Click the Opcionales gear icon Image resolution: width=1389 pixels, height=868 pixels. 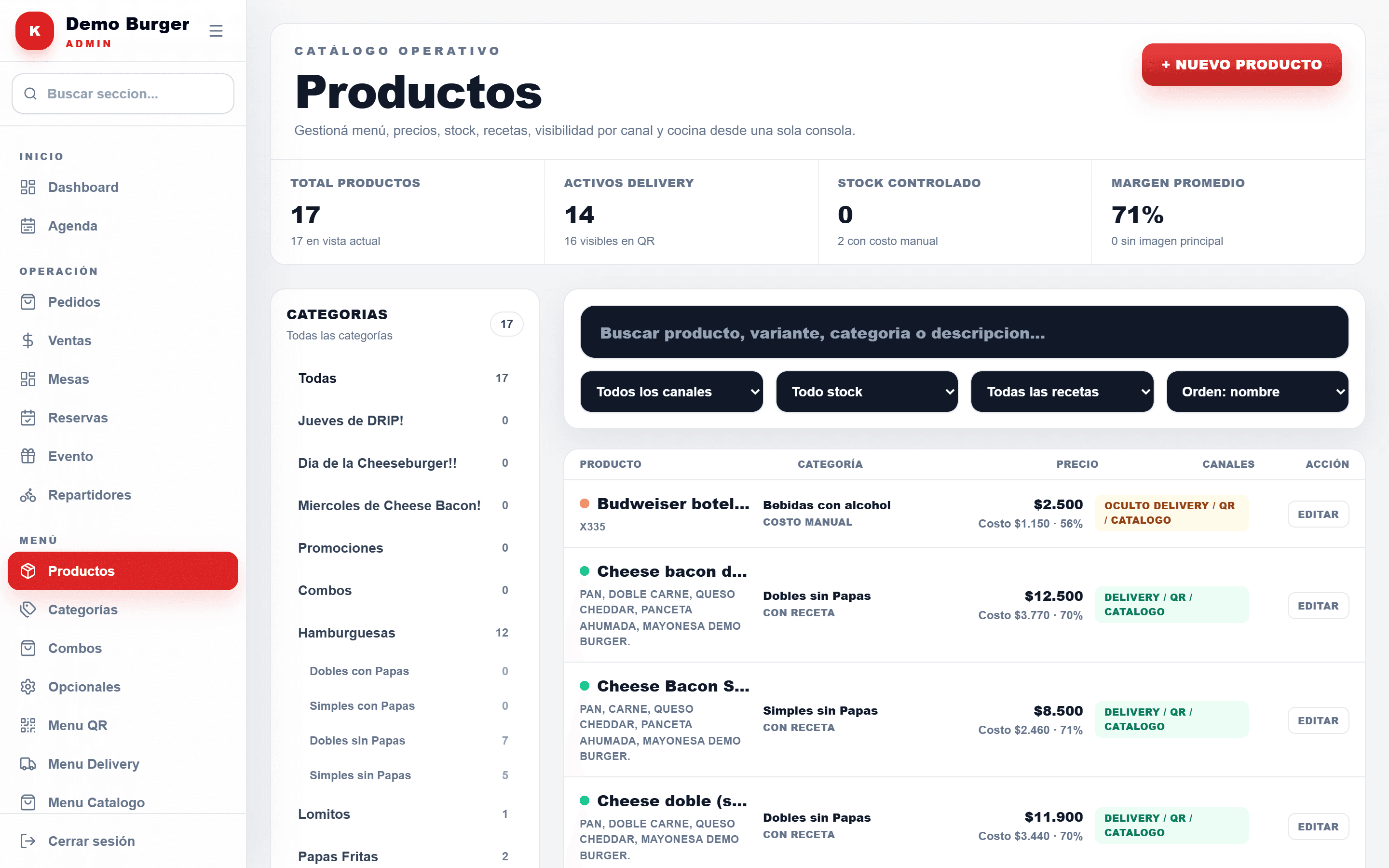[x=28, y=687]
